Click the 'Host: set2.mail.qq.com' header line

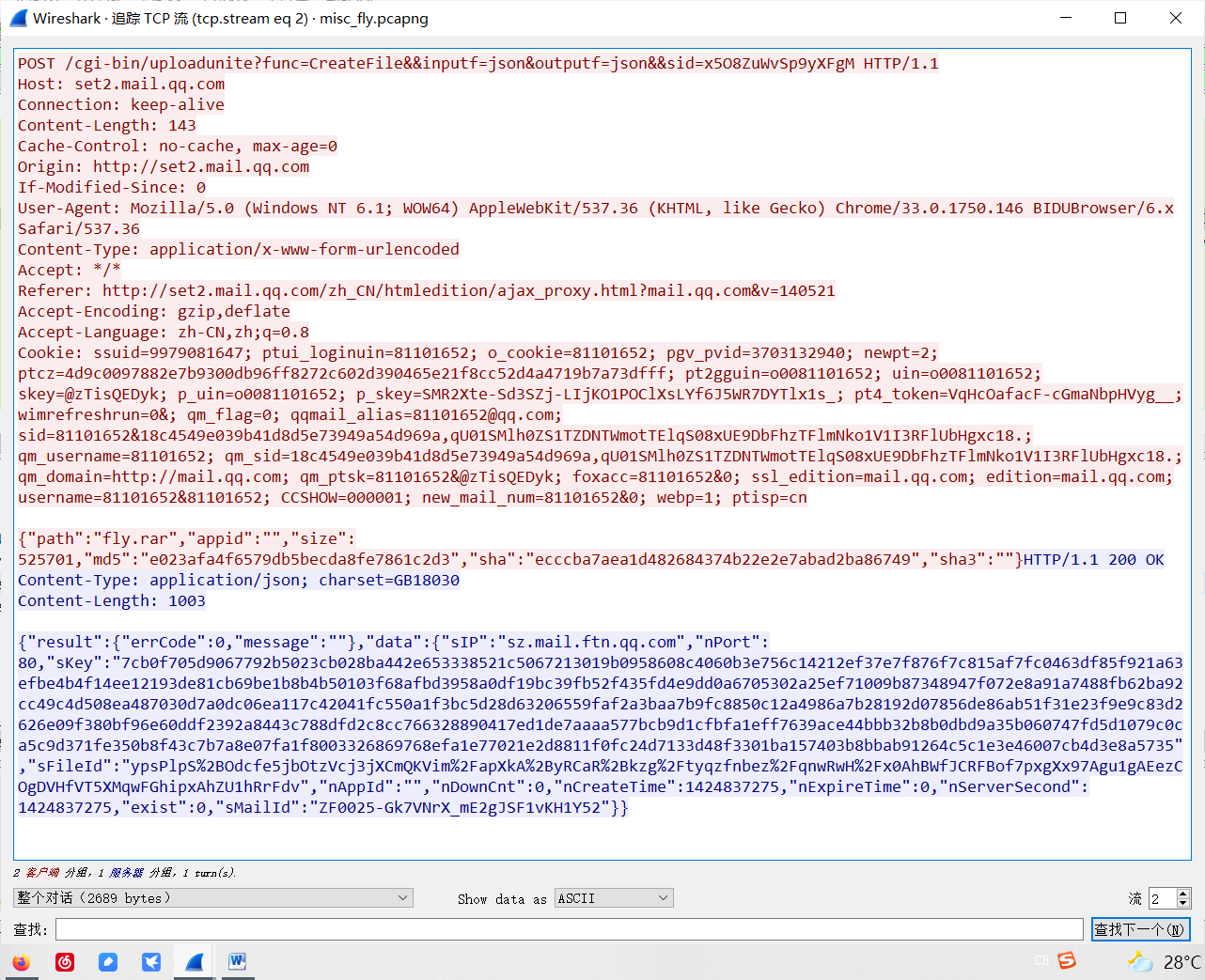(x=121, y=84)
